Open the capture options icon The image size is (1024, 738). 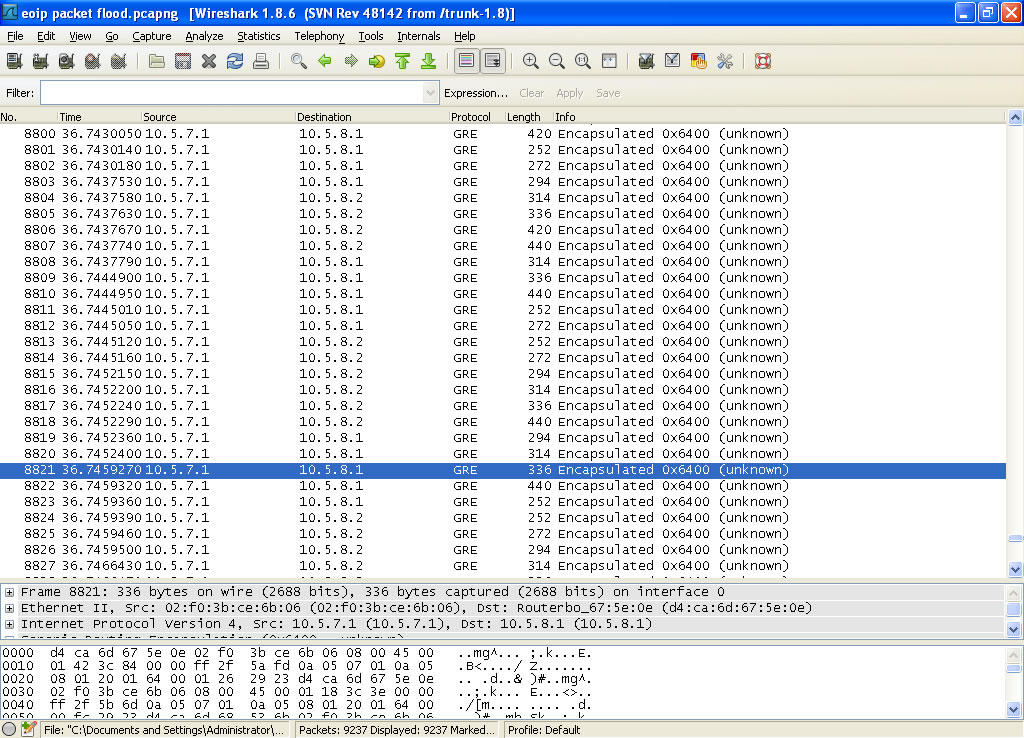40,61
